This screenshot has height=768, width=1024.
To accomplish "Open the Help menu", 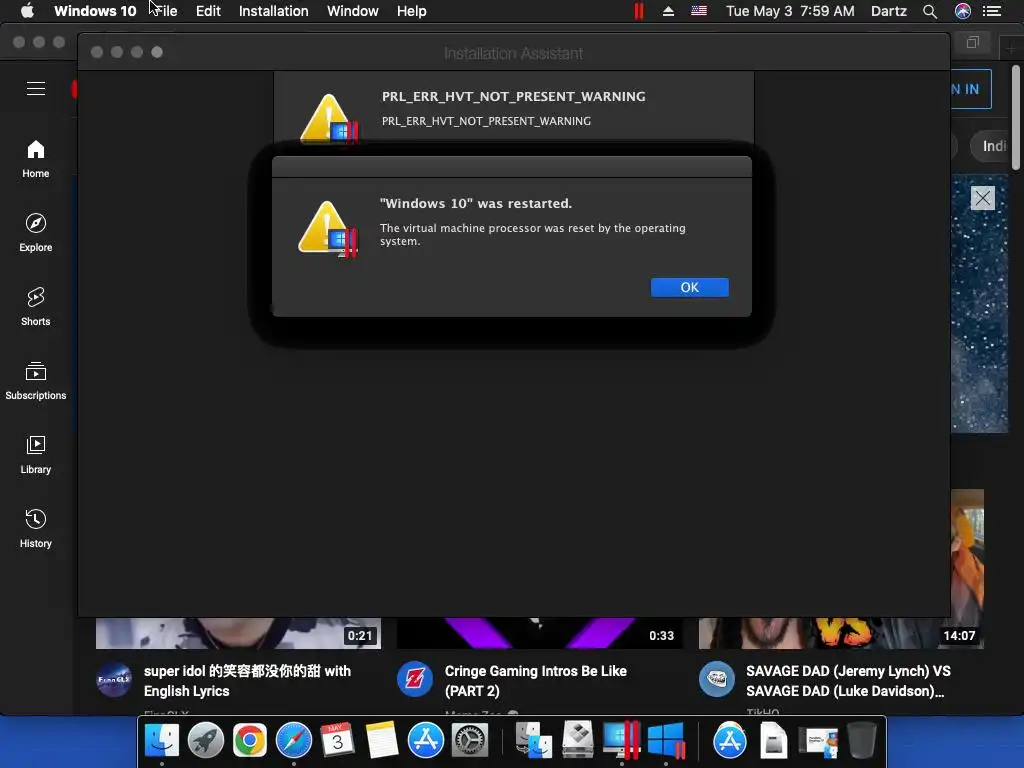I will (411, 11).
